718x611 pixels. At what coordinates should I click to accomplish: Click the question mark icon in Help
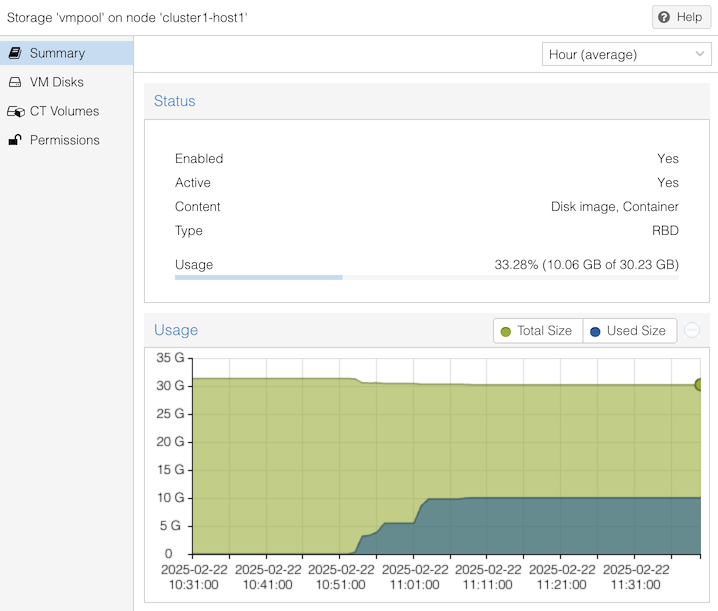tap(665, 17)
